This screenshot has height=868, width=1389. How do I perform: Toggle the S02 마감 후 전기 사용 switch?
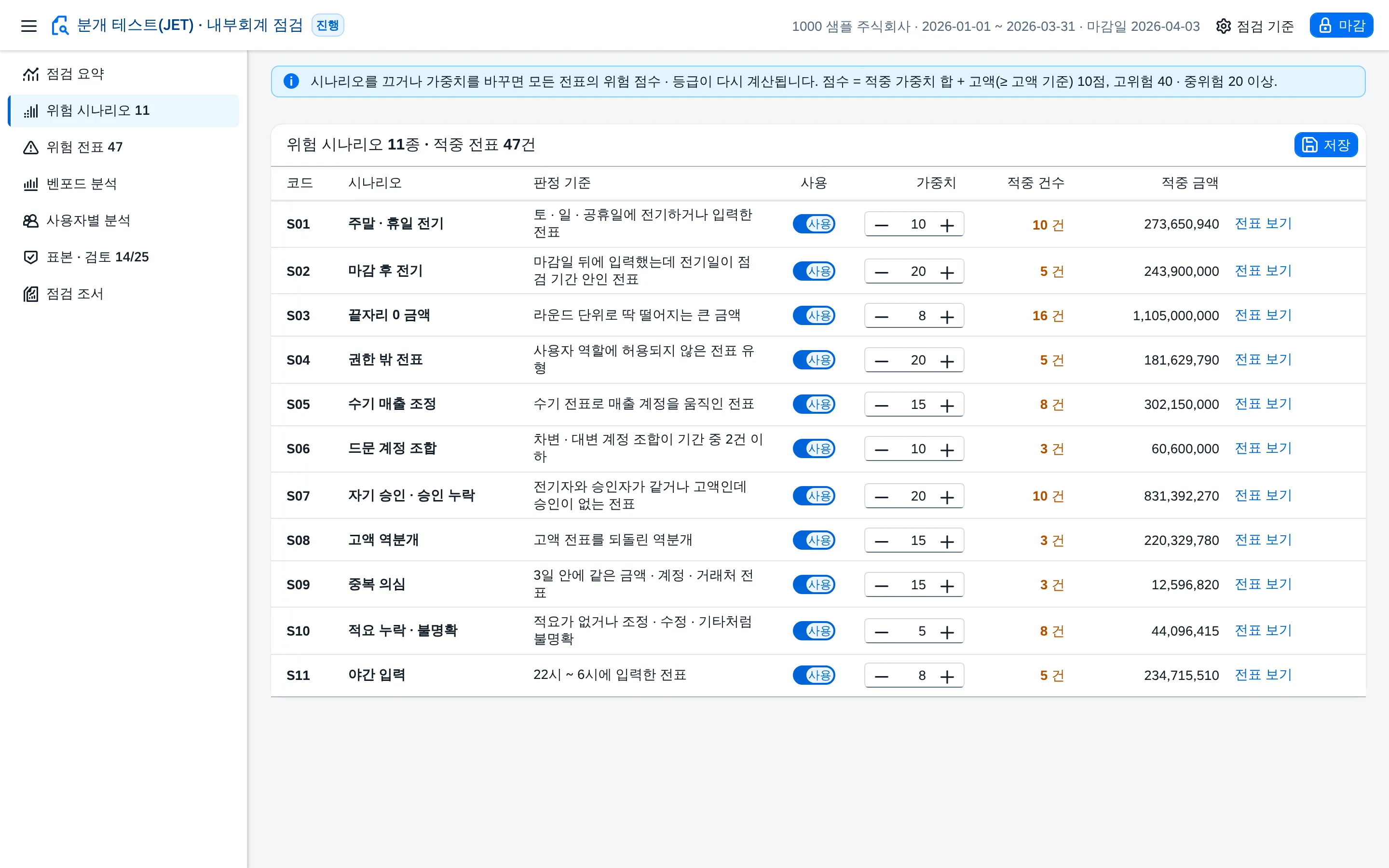tap(813, 271)
